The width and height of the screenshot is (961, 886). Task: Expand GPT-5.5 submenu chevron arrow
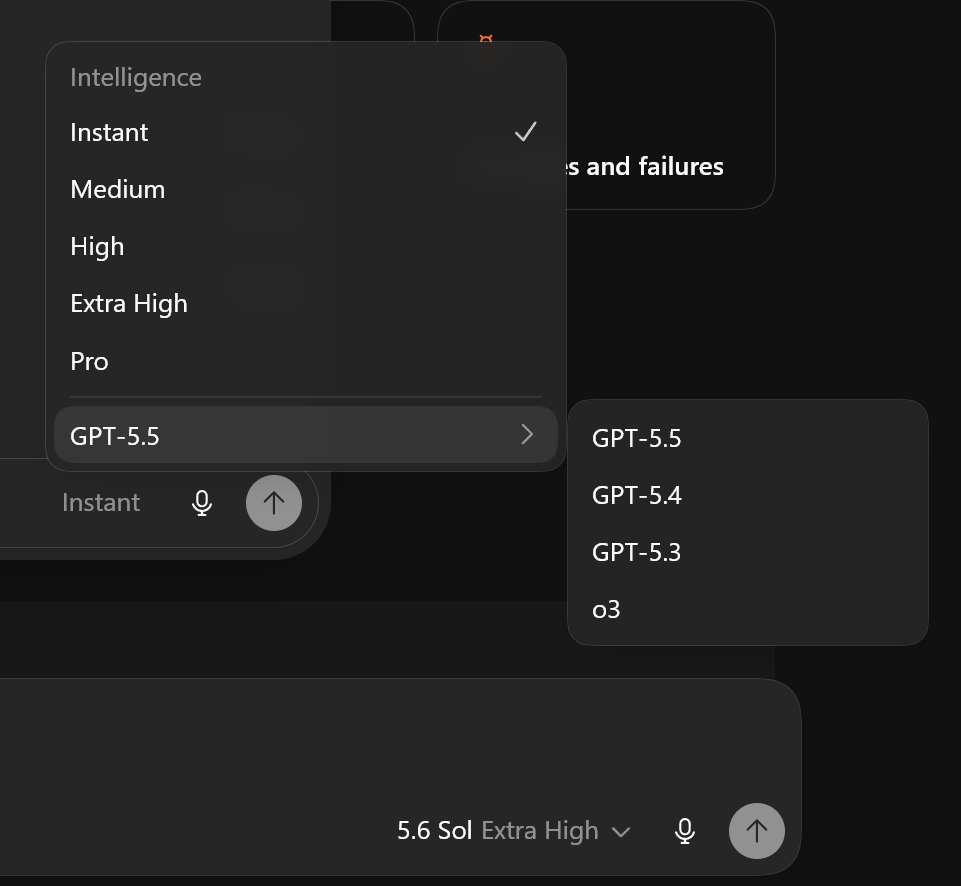(527, 434)
